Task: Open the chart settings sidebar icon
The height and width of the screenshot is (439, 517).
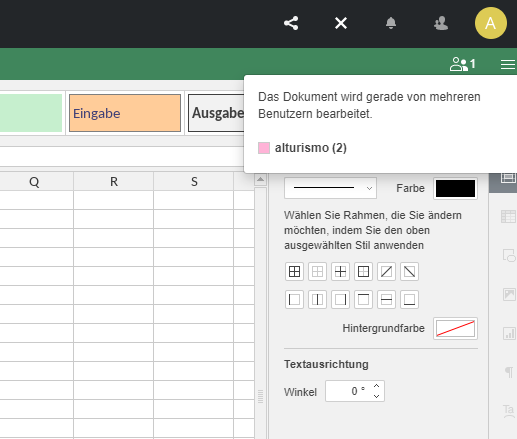Action: click(x=509, y=333)
